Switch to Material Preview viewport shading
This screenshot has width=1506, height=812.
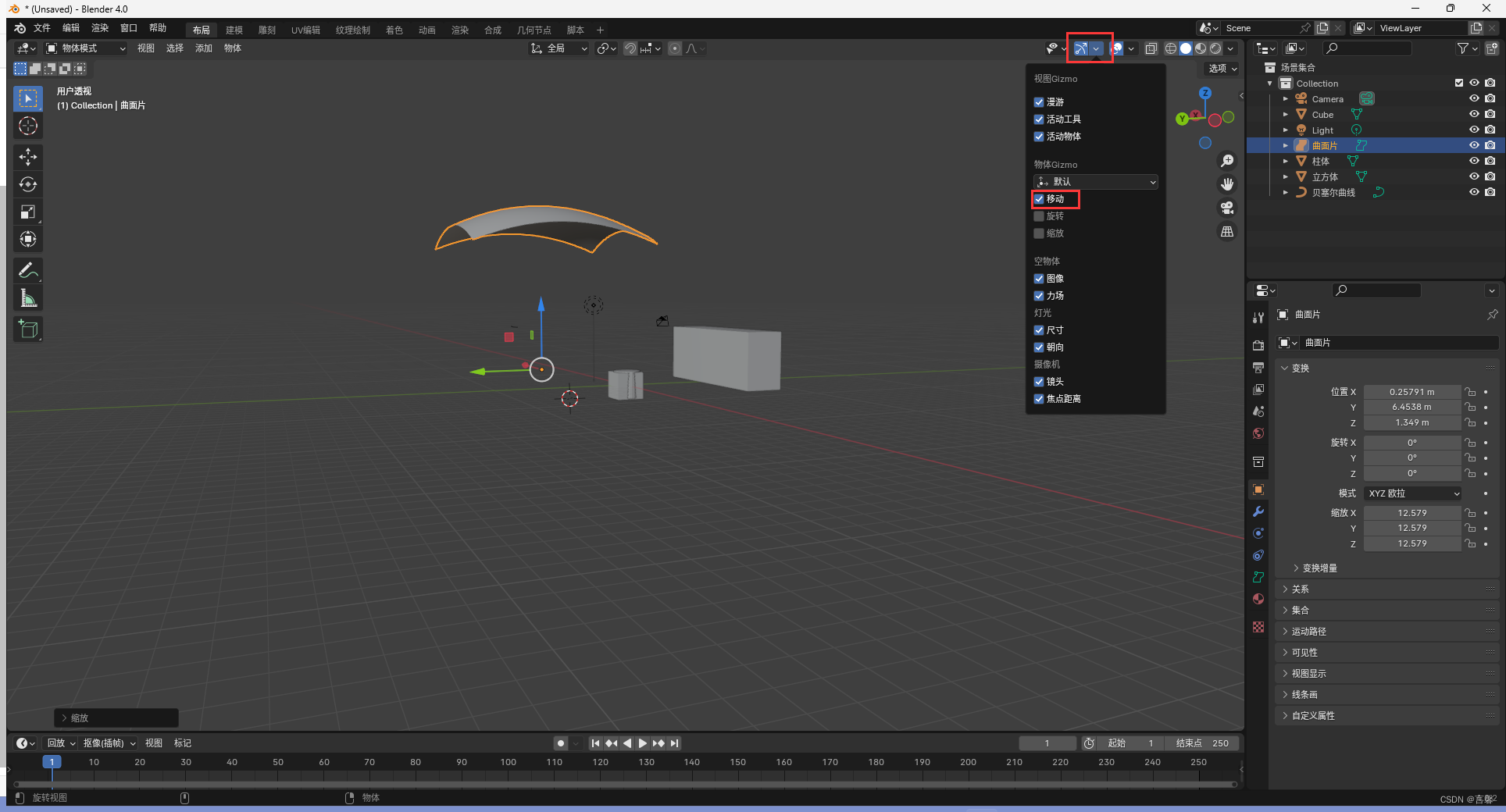point(1201,48)
